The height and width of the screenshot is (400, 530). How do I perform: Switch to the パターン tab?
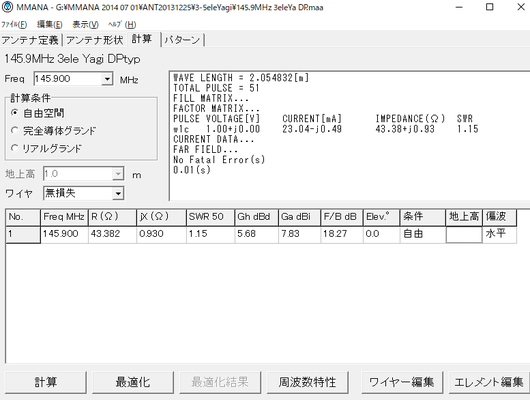182,40
